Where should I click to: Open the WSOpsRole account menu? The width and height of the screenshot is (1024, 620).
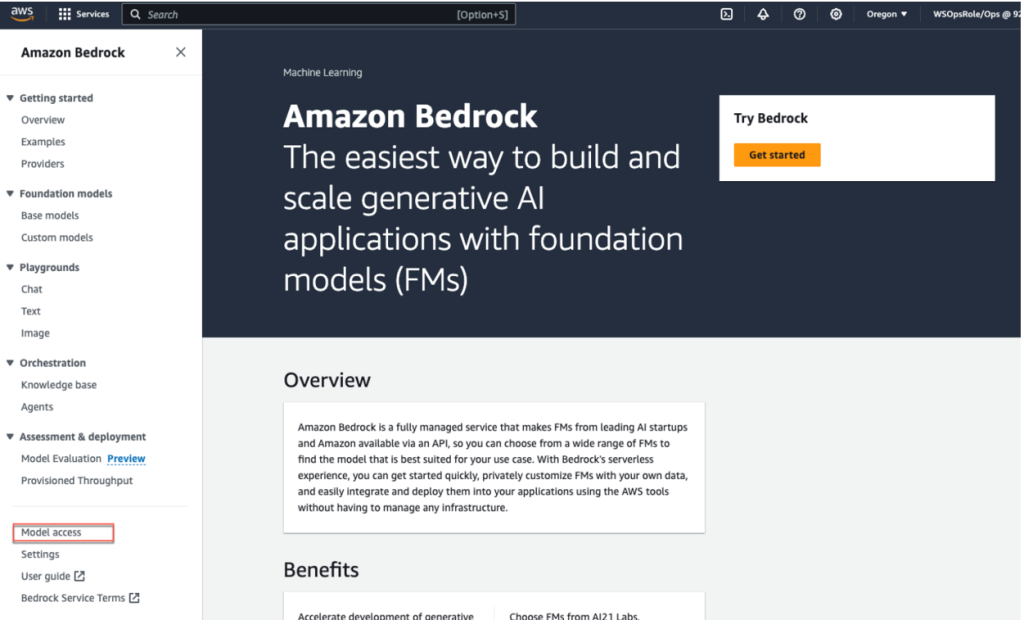[975, 14]
